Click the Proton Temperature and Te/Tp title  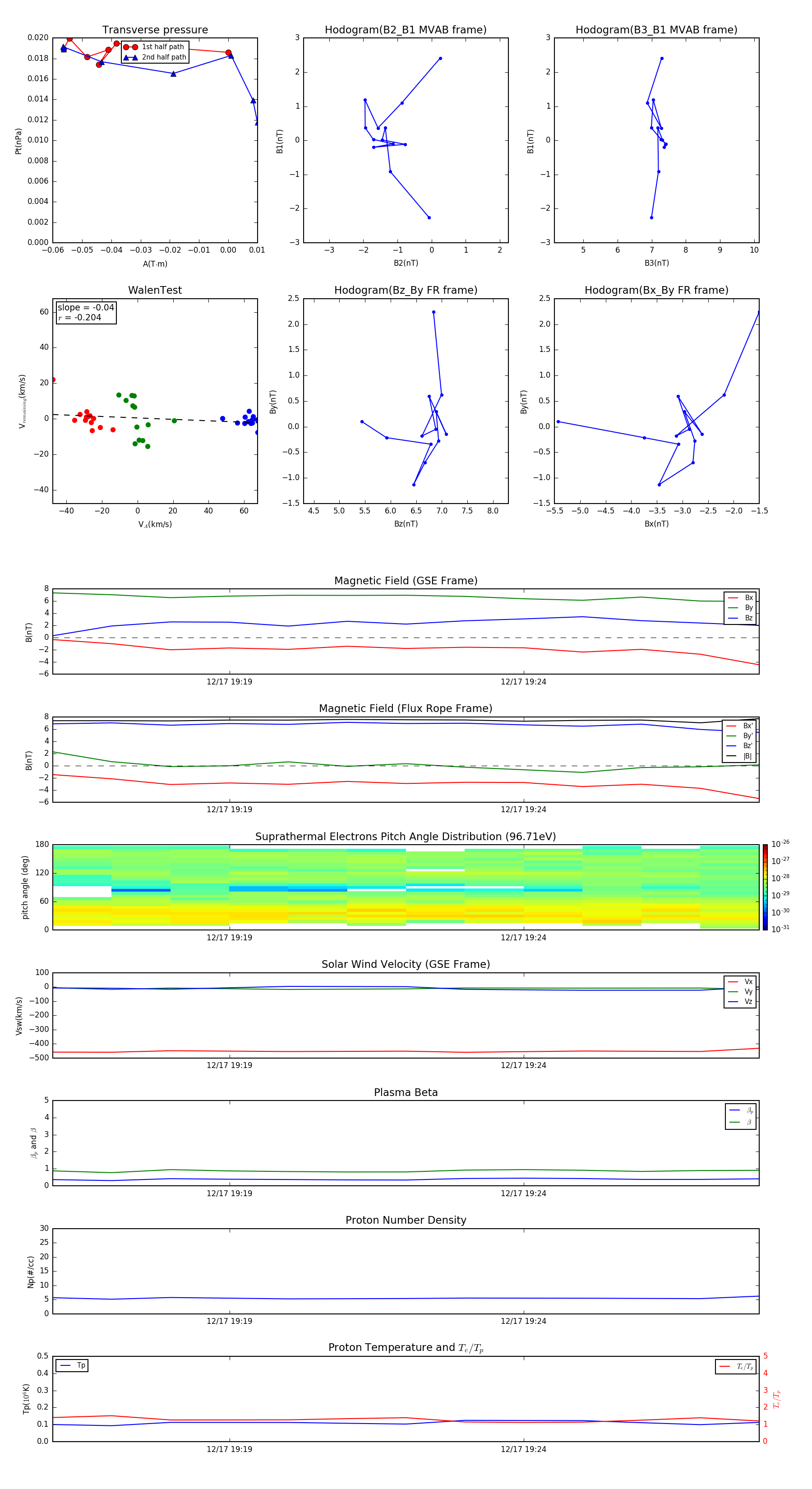point(406,1348)
